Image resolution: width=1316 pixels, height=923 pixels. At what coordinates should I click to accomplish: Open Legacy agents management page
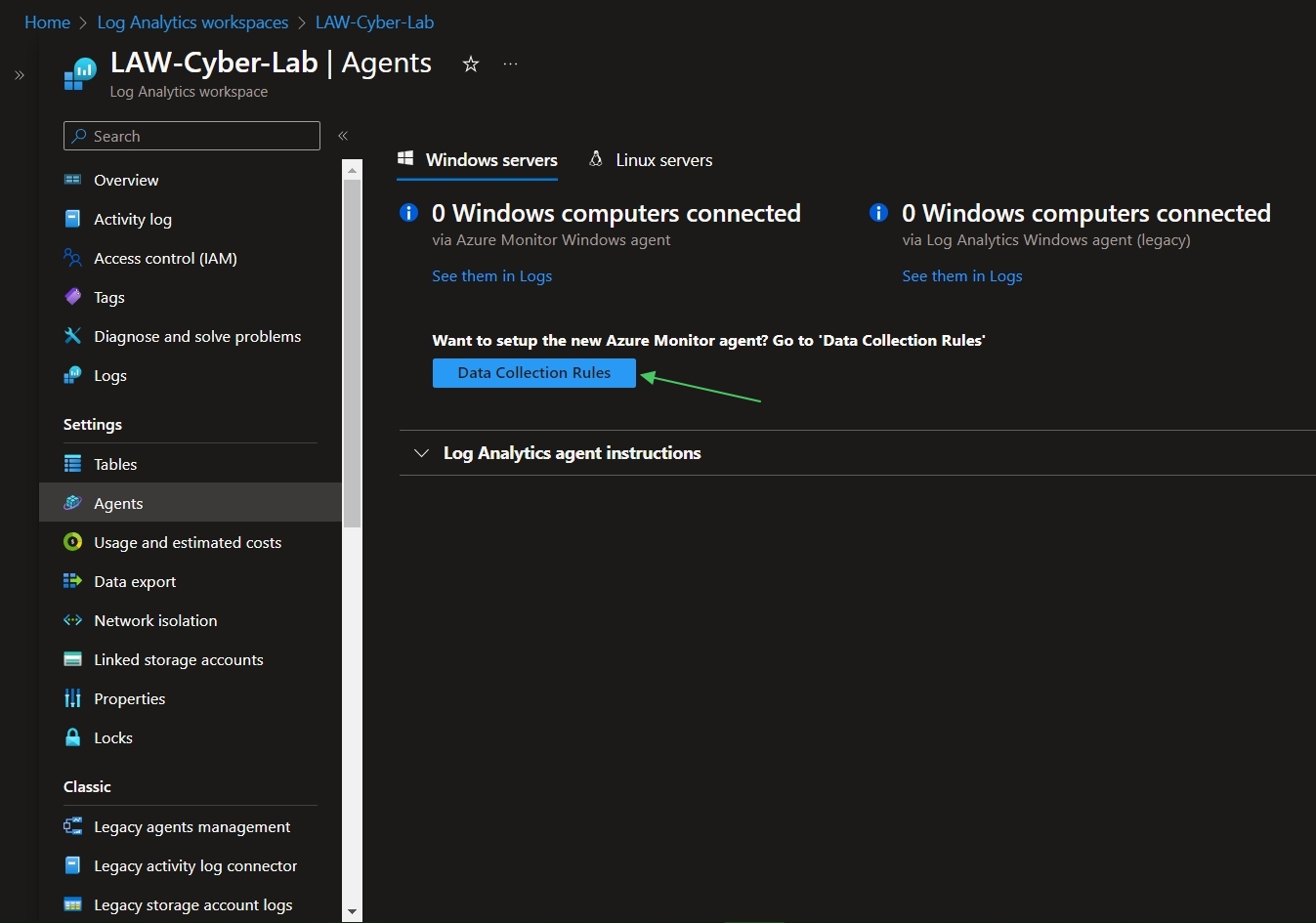(x=191, y=826)
